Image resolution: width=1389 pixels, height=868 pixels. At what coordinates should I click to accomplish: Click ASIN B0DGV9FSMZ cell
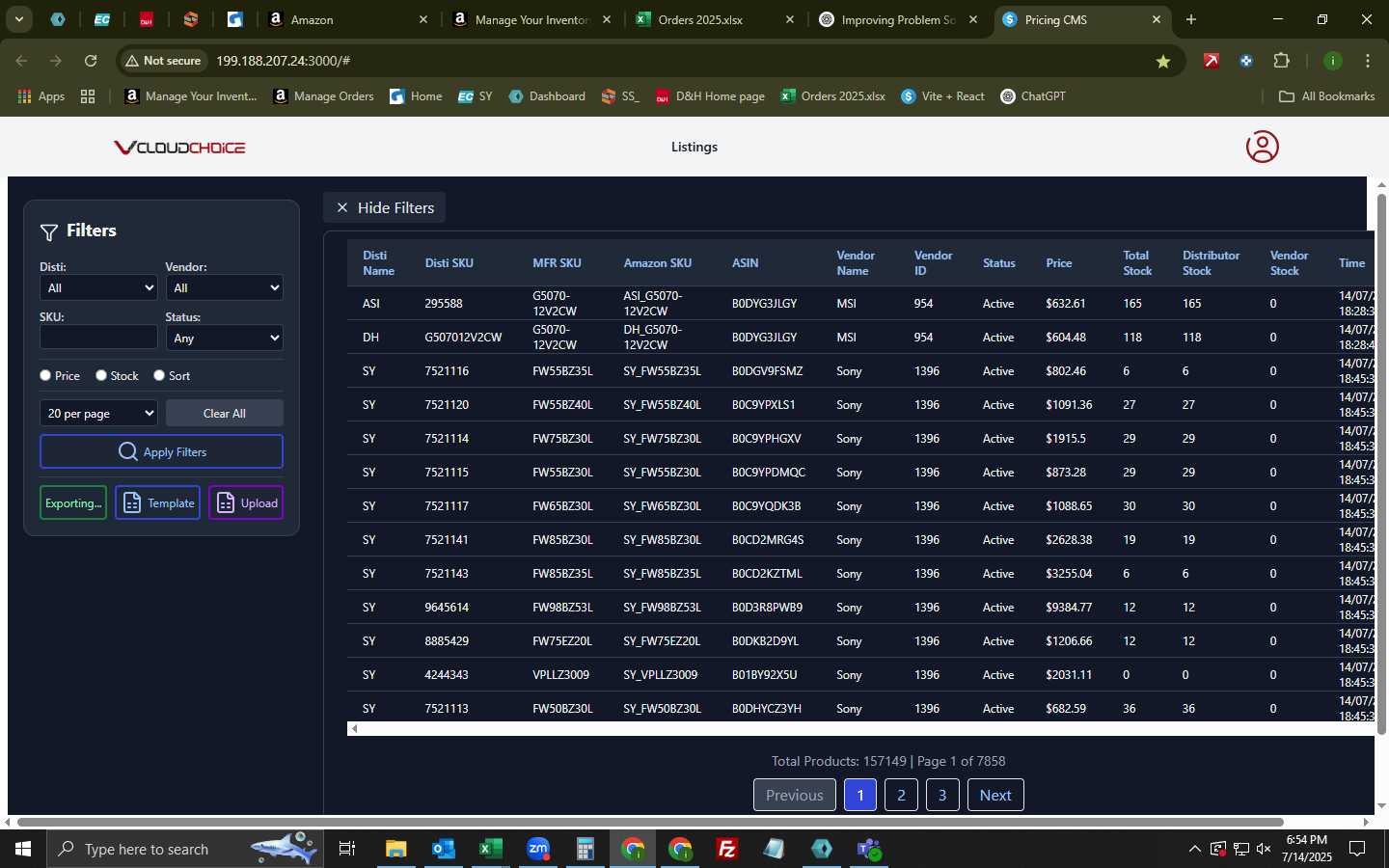(x=768, y=371)
